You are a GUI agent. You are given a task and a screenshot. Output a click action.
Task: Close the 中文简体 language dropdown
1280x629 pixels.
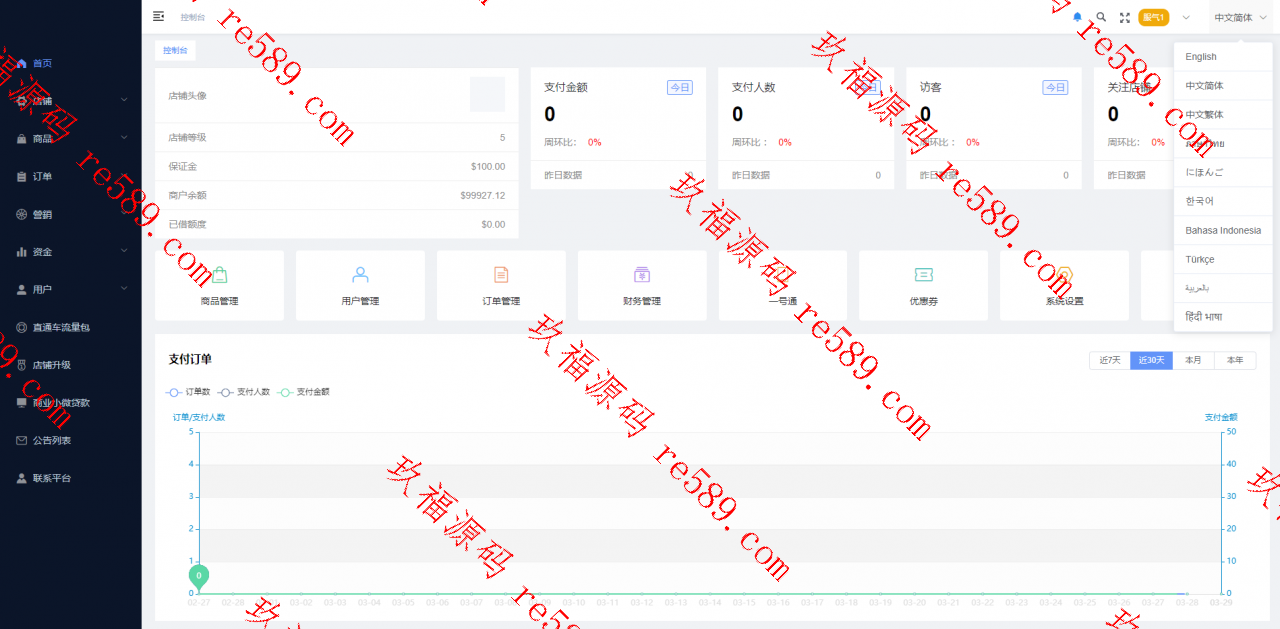1240,17
